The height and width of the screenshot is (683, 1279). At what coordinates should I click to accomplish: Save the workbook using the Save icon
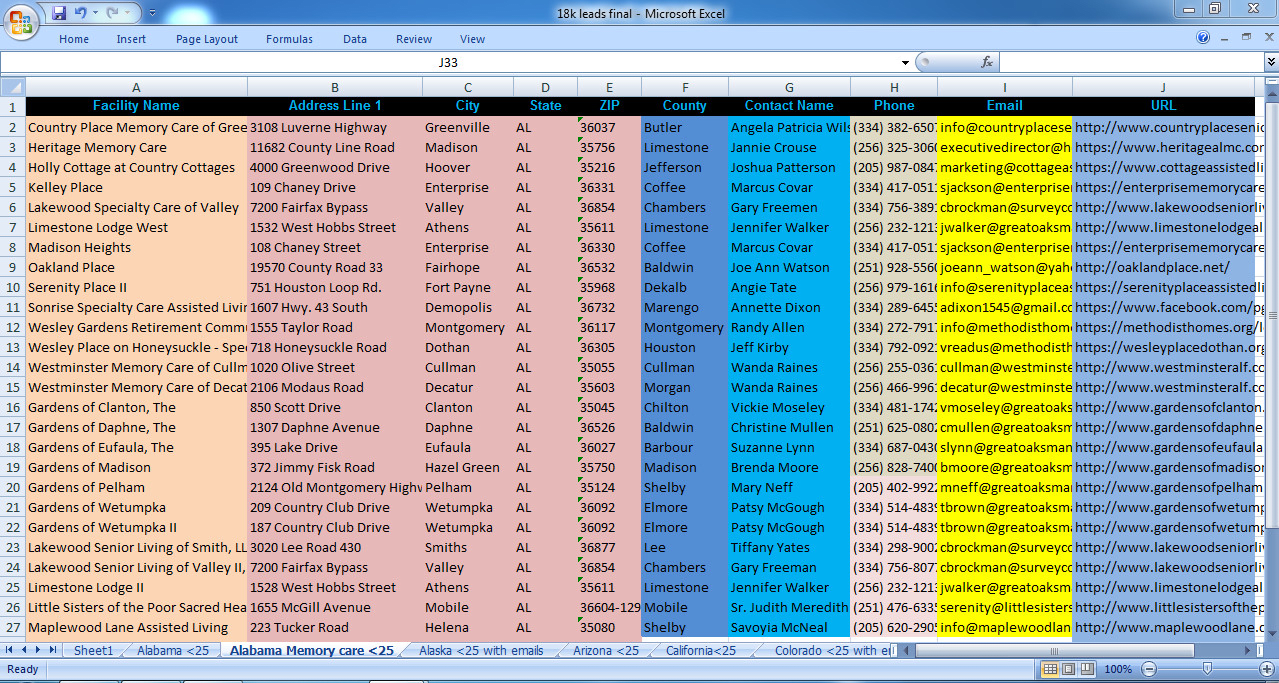point(59,12)
